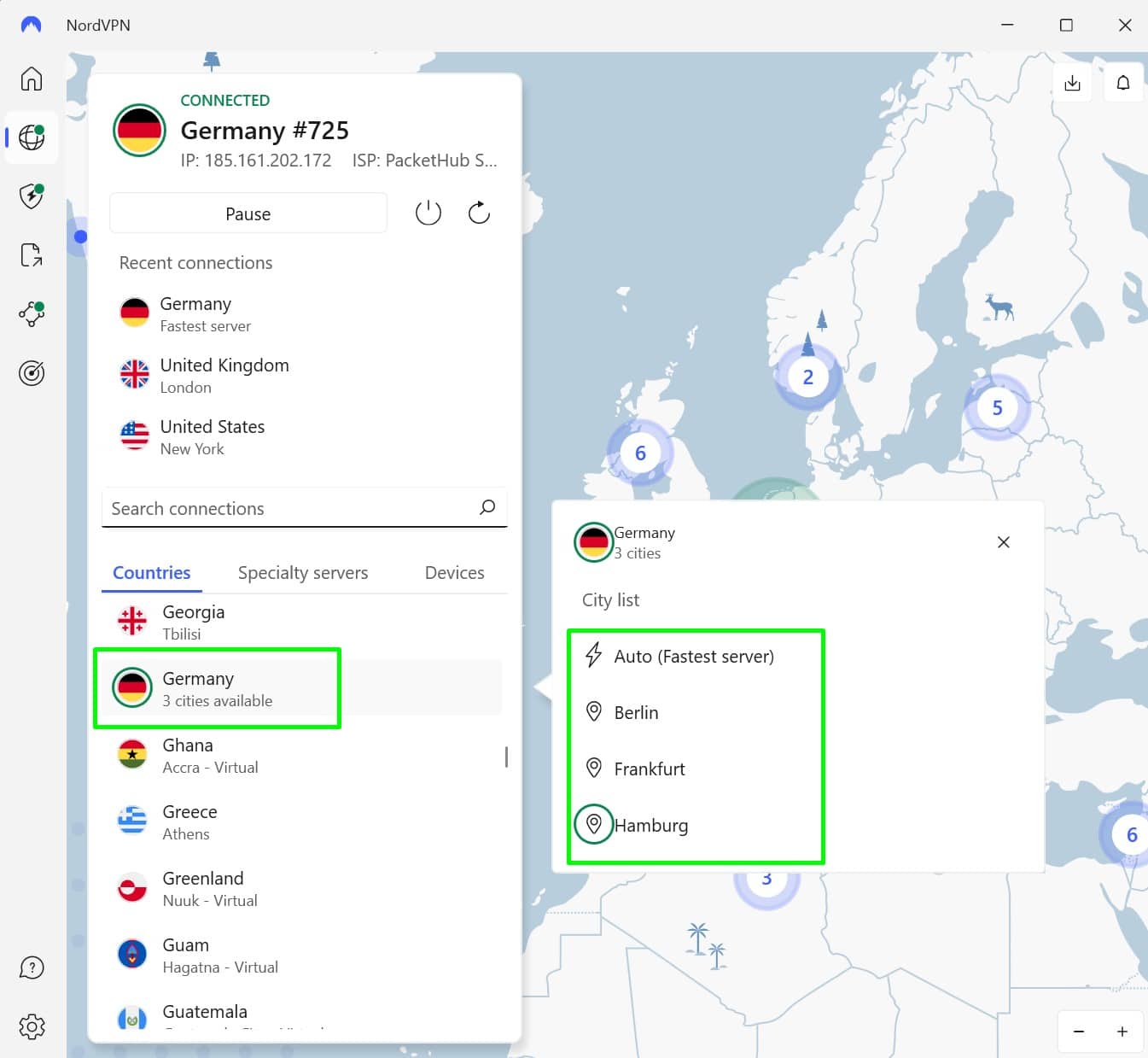Select recent connection Germany Fastest server
This screenshot has height=1058, width=1148.
pyautogui.click(x=303, y=314)
